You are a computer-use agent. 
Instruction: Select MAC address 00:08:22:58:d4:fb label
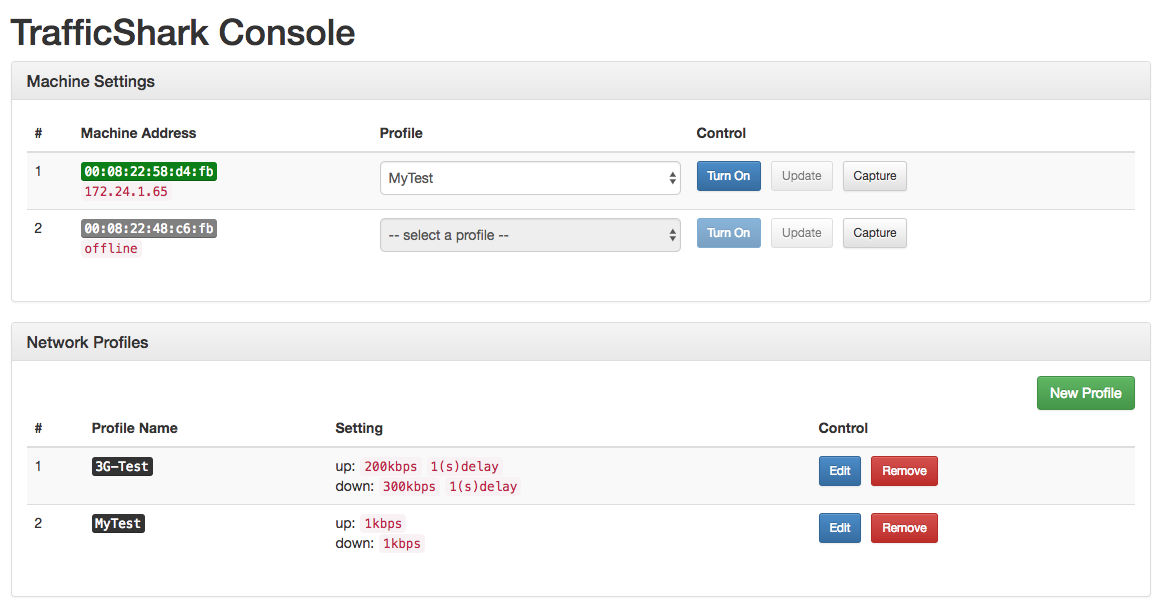(149, 172)
